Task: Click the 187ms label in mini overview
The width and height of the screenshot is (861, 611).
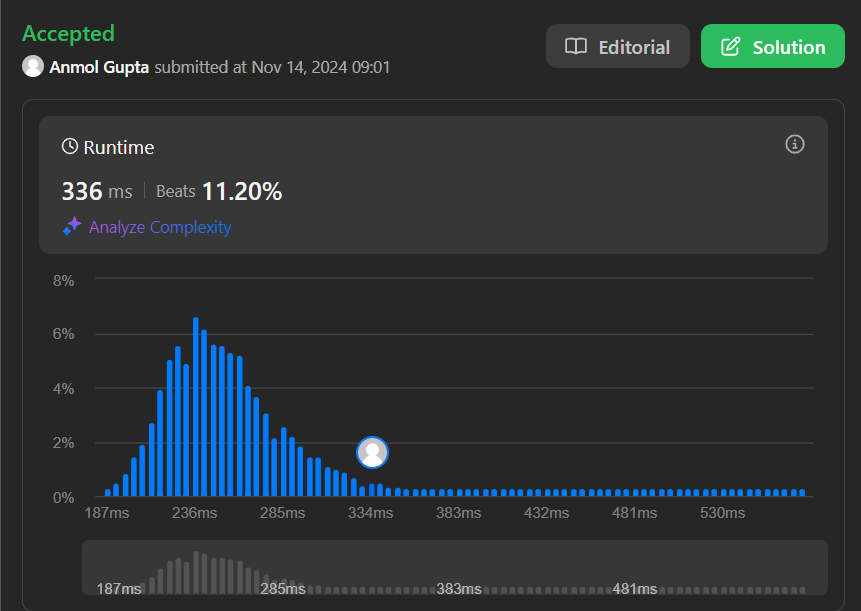Action: coord(119,589)
